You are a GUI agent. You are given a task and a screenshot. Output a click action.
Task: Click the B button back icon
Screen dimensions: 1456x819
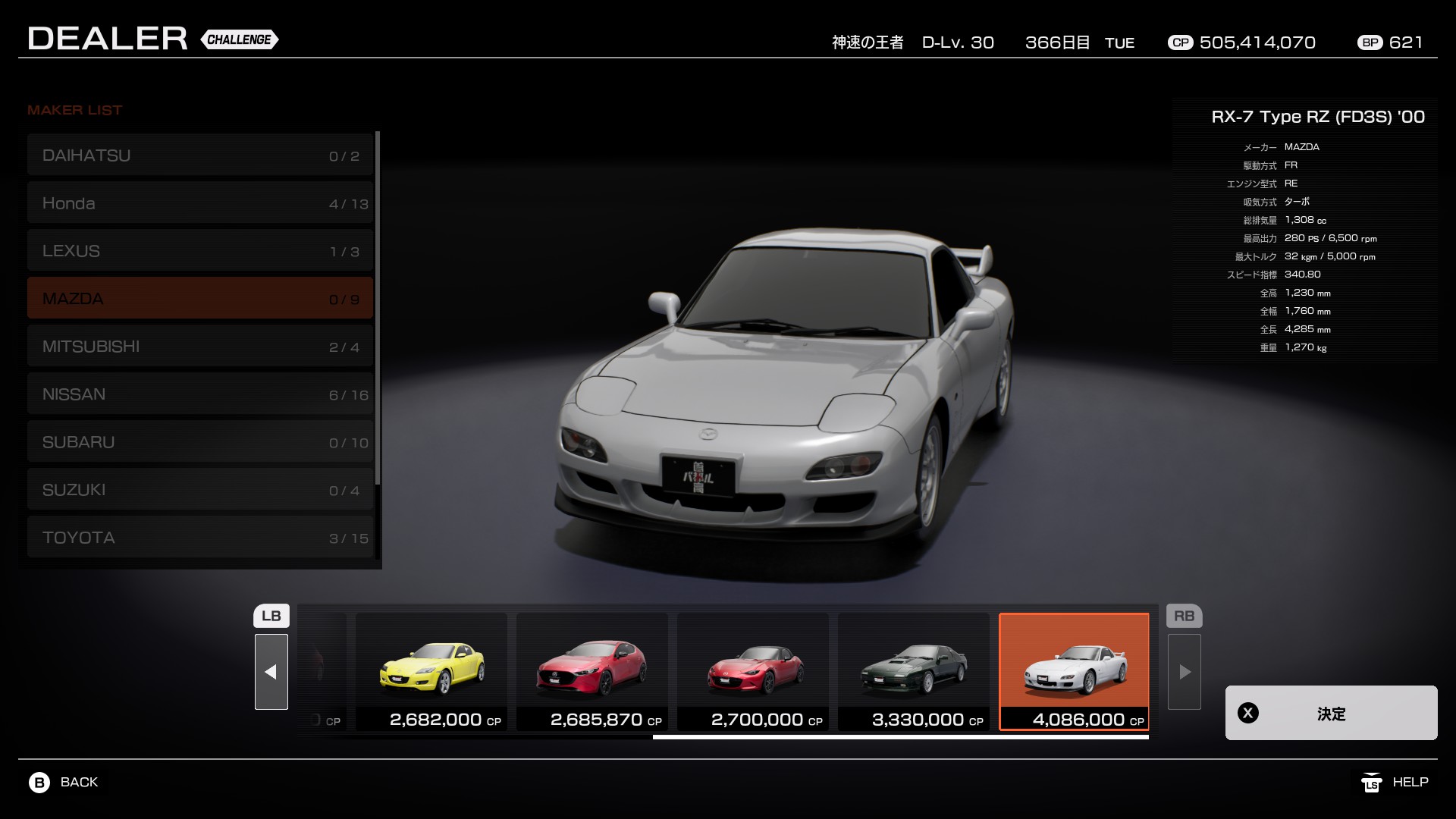[39, 782]
